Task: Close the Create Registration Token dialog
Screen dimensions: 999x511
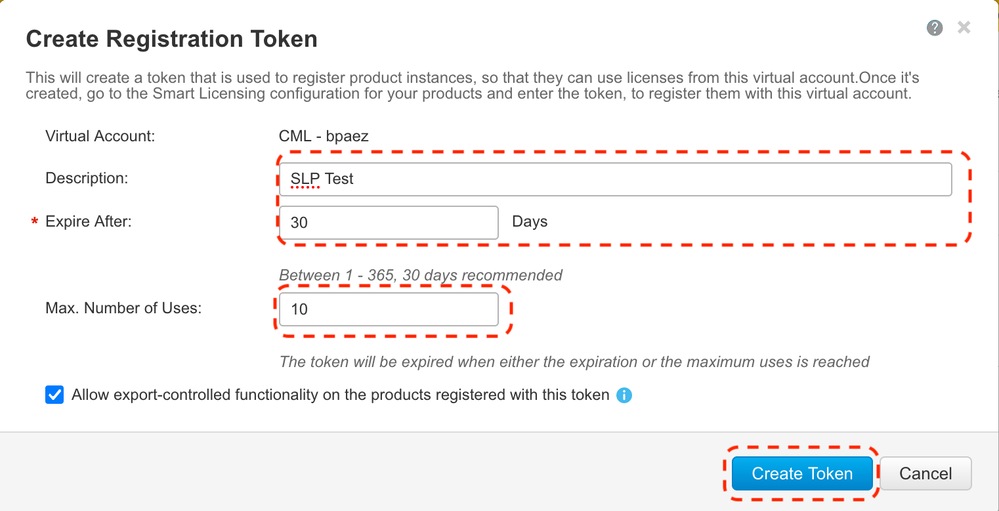Action: click(964, 28)
